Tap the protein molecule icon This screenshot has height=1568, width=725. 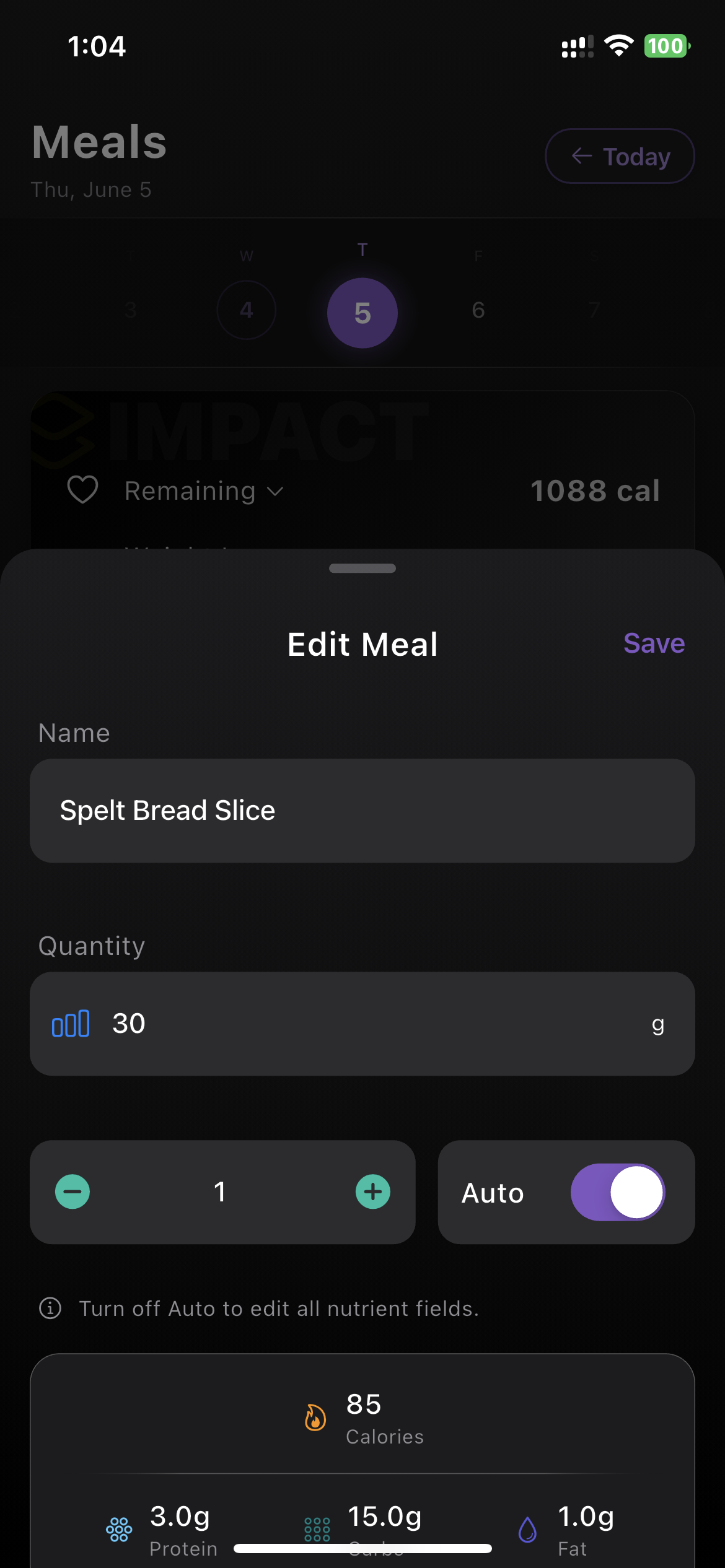click(x=119, y=1530)
